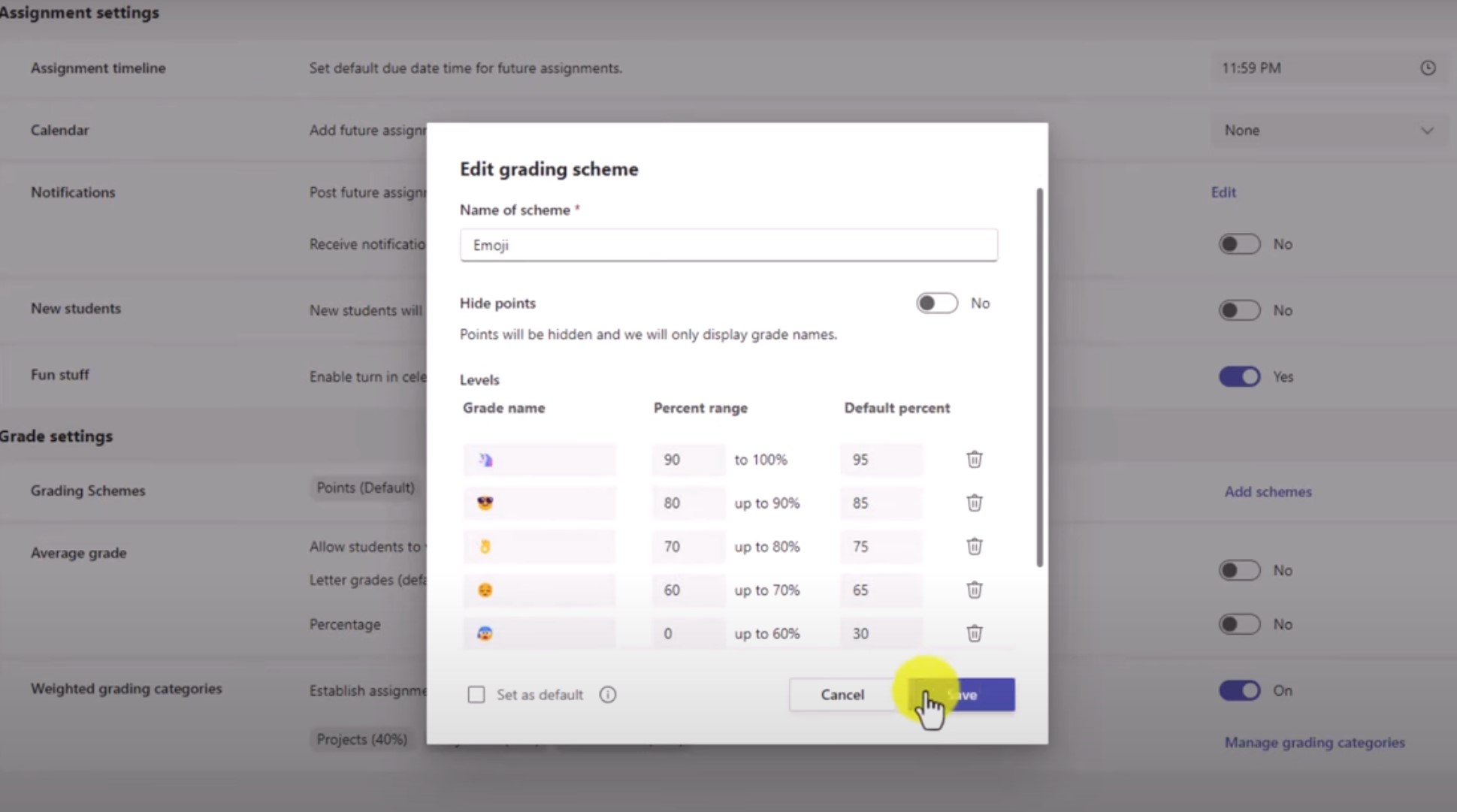Edit the grade name field in the 60 row
The height and width of the screenshot is (812, 1457).
[x=539, y=590]
